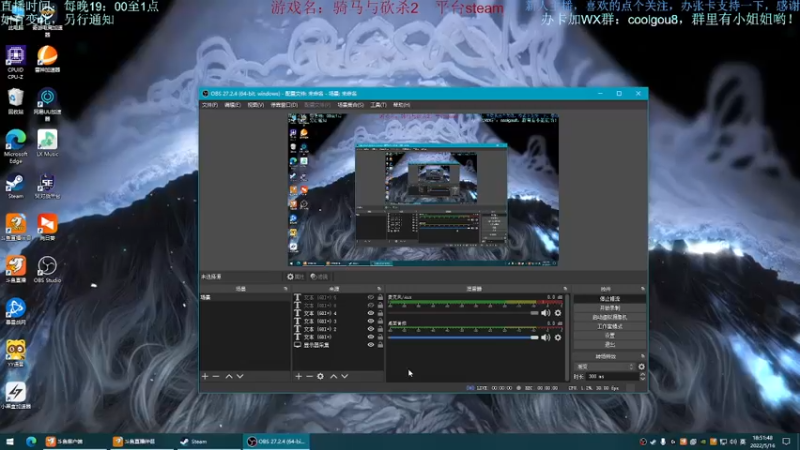Adjust the desktop audio volume slider
800x450 pixels.
point(463,337)
